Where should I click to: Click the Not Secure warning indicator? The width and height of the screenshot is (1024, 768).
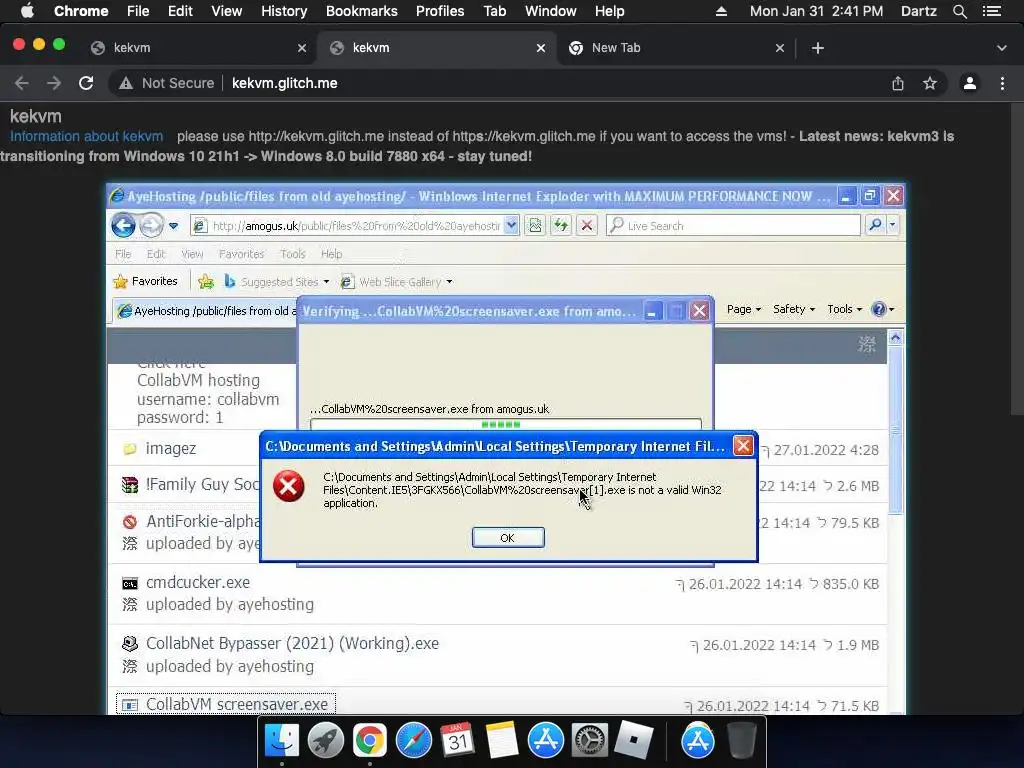coord(167,83)
